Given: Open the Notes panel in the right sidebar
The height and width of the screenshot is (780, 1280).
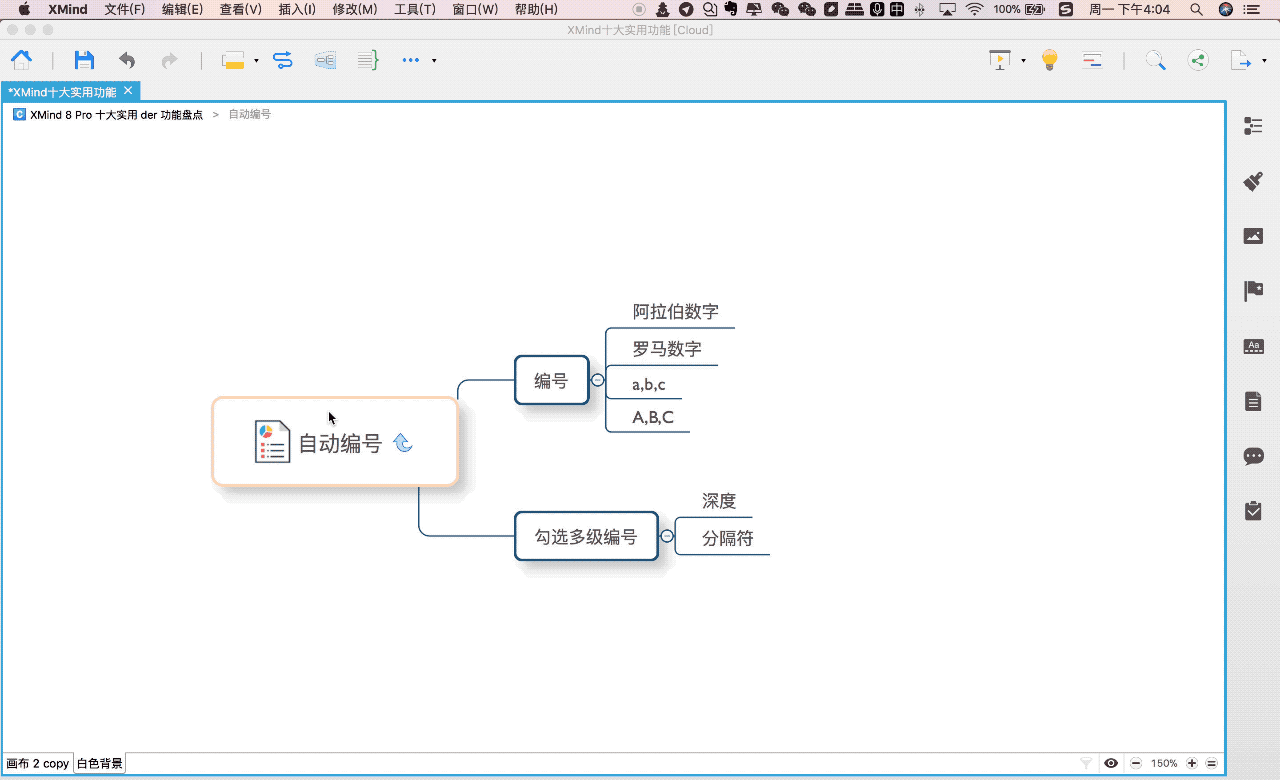Looking at the screenshot, I should tap(1253, 400).
